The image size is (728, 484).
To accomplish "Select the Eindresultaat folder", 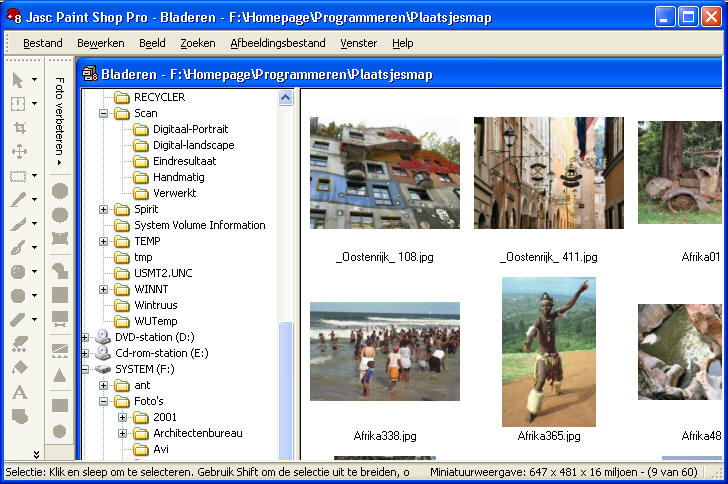I will pos(184,161).
